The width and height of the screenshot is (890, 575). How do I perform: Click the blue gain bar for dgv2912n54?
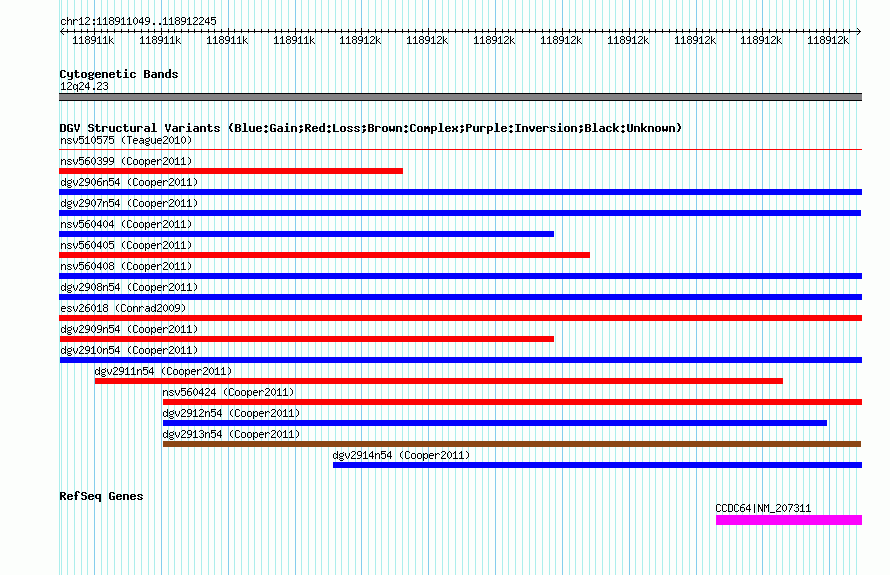click(495, 423)
